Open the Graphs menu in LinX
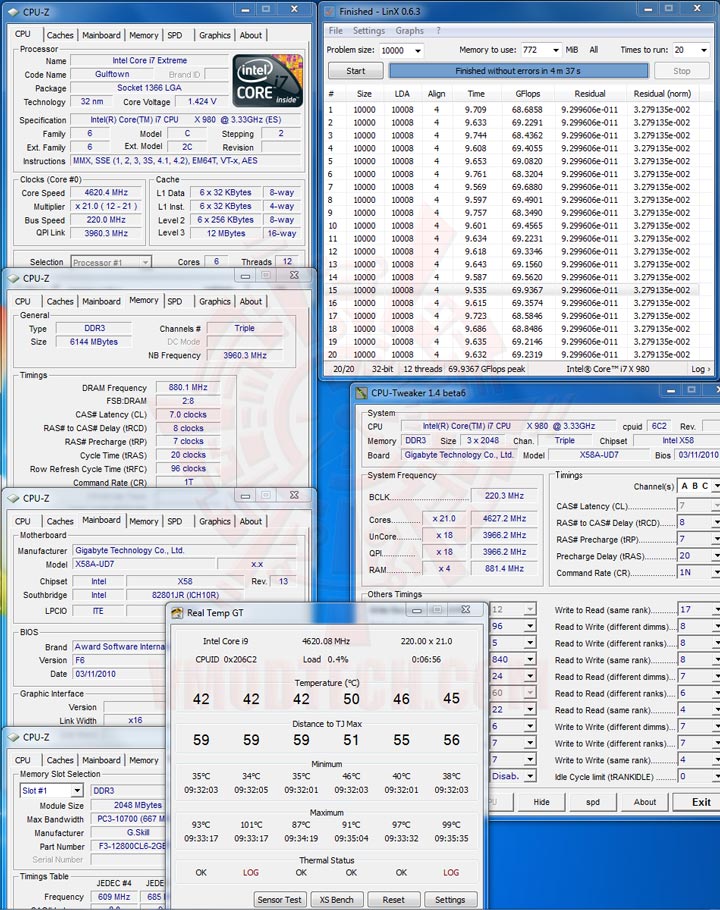Image resolution: width=720 pixels, height=910 pixels. click(410, 31)
